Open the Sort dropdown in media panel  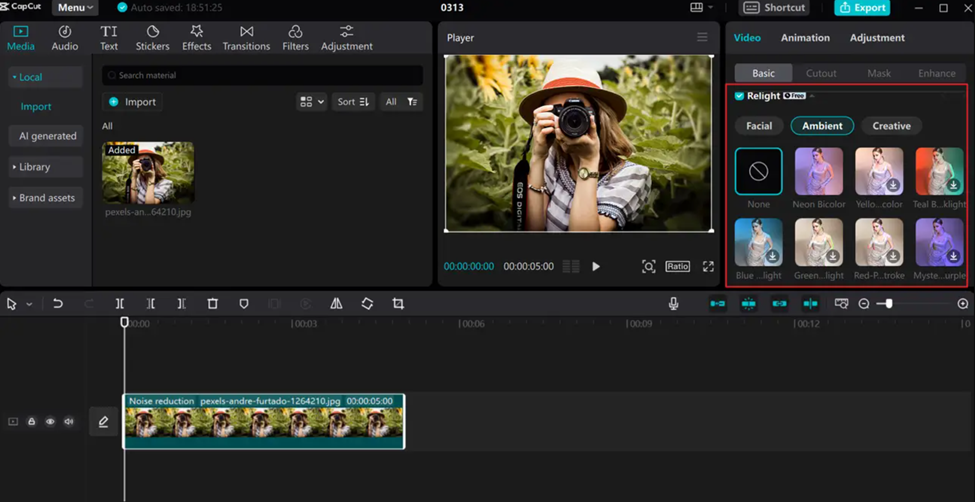[353, 102]
